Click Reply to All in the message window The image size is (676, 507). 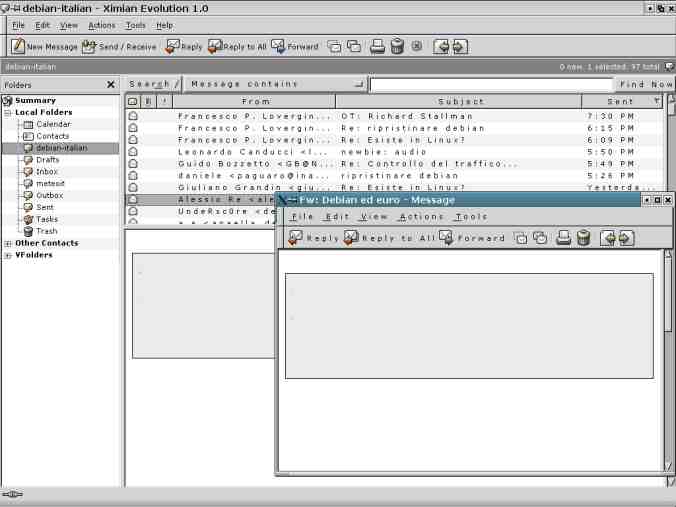pos(389,238)
